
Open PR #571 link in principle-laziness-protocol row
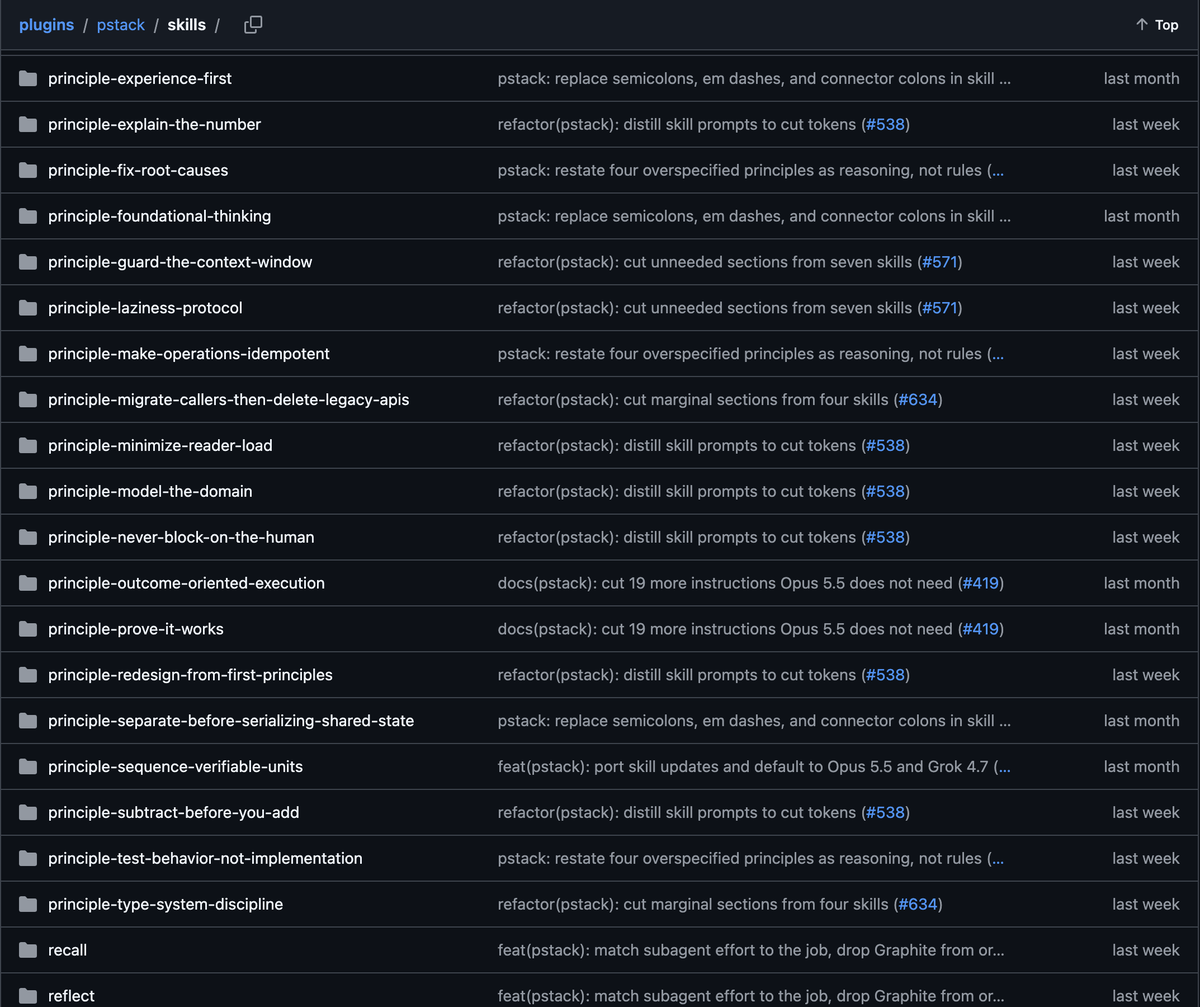pos(938,308)
